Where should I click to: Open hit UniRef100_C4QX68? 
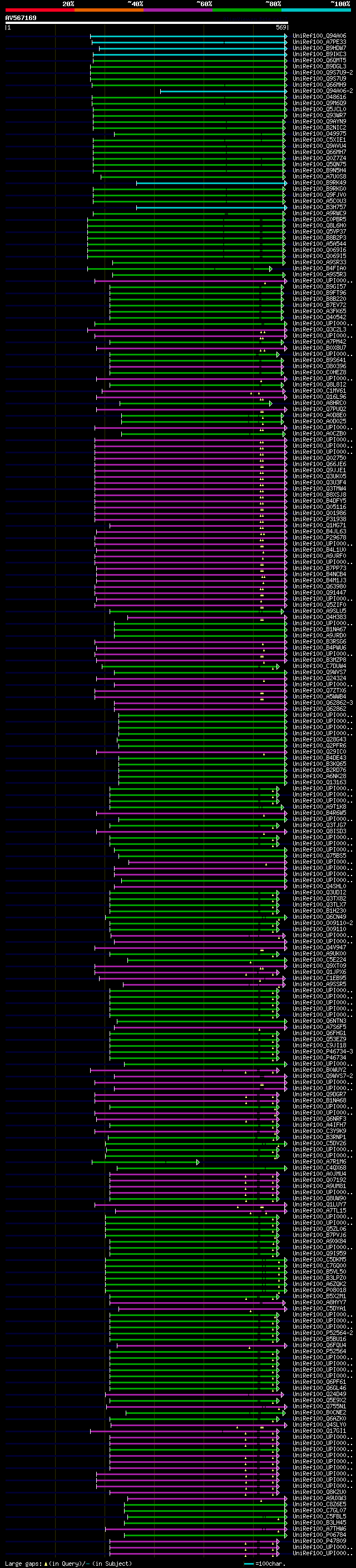coord(319,1168)
